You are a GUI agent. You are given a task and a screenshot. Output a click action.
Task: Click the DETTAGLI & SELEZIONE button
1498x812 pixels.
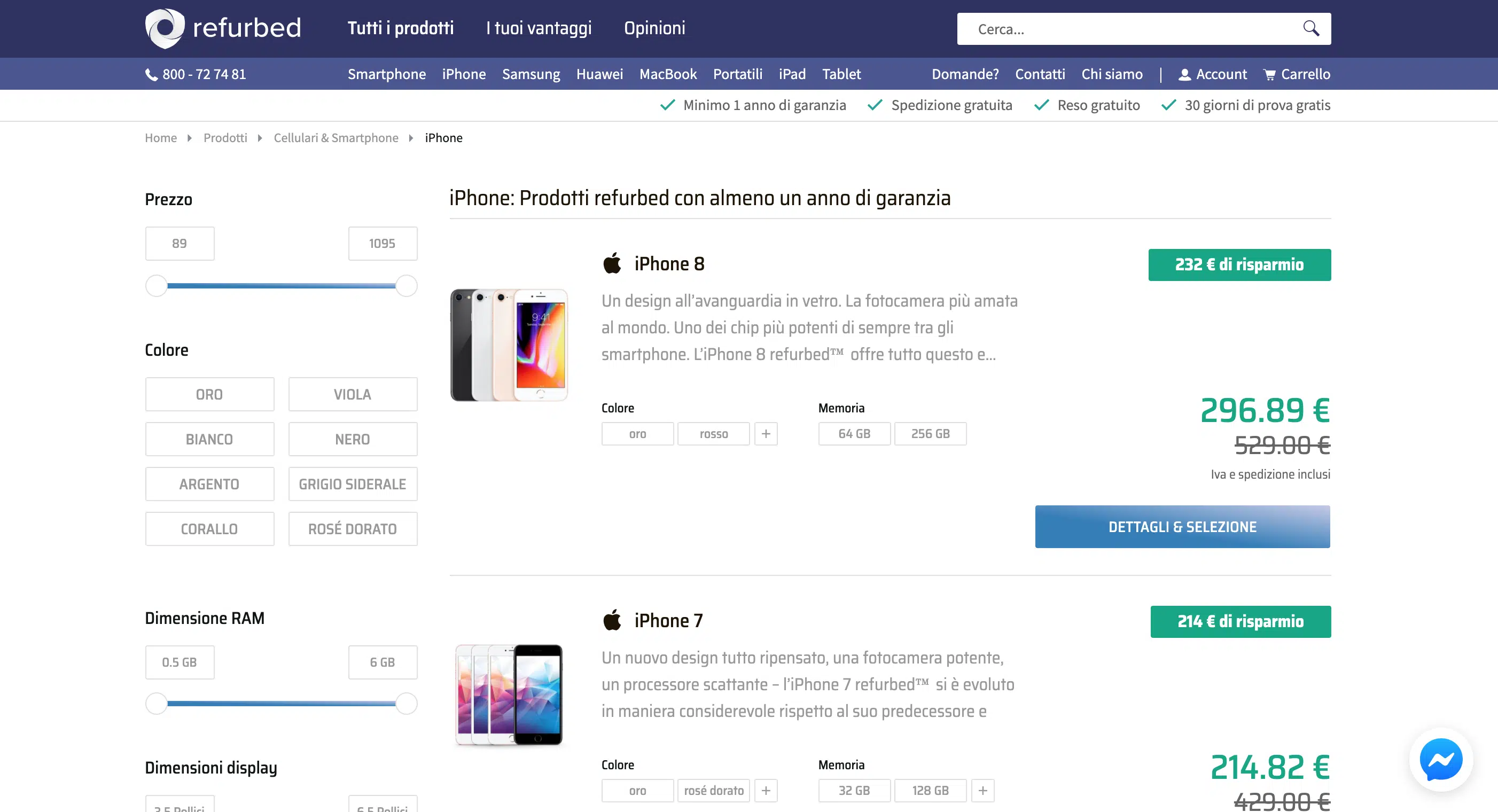[1182, 526]
